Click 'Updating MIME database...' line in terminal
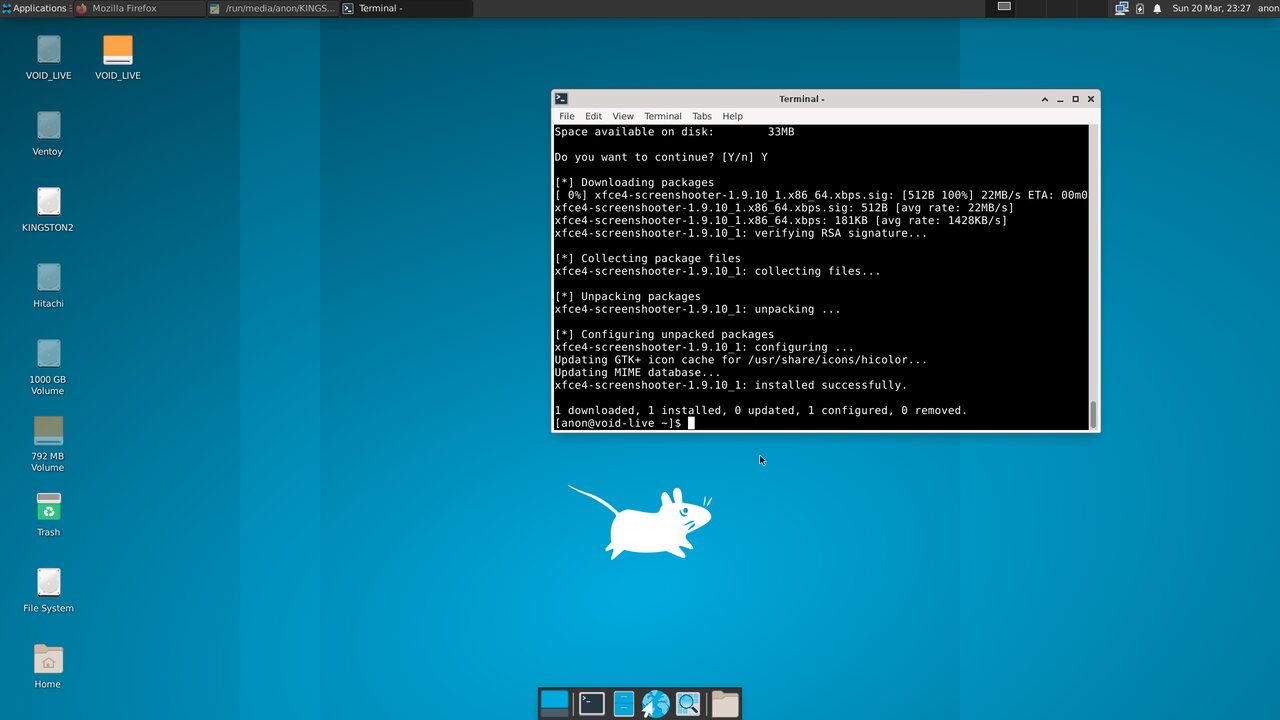The height and width of the screenshot is (720, 1280). pos(637,372)
